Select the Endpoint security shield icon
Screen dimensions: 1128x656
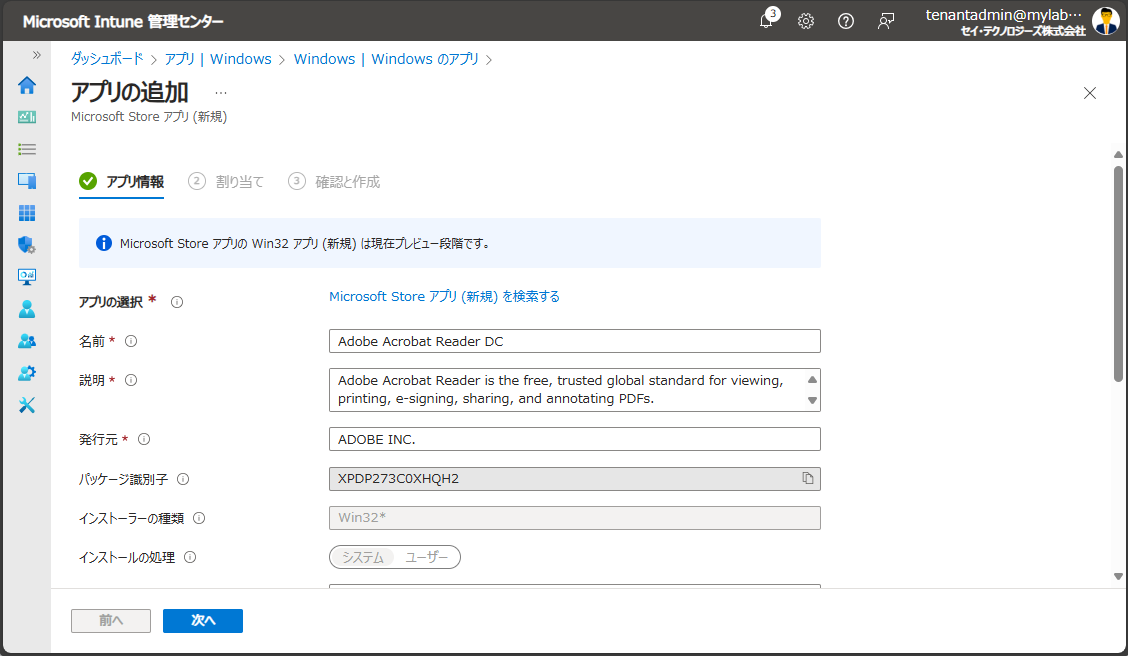tap(27, 245)
